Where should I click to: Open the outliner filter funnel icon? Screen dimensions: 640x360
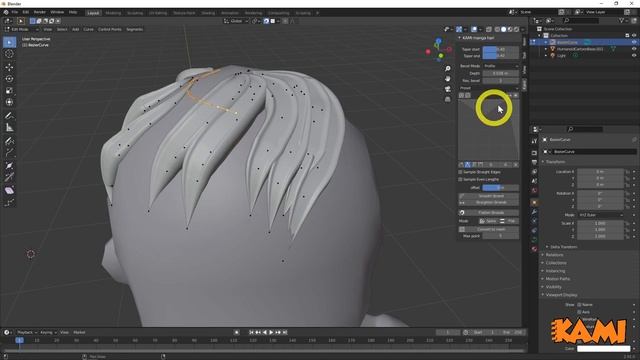[x=621, y=20]
